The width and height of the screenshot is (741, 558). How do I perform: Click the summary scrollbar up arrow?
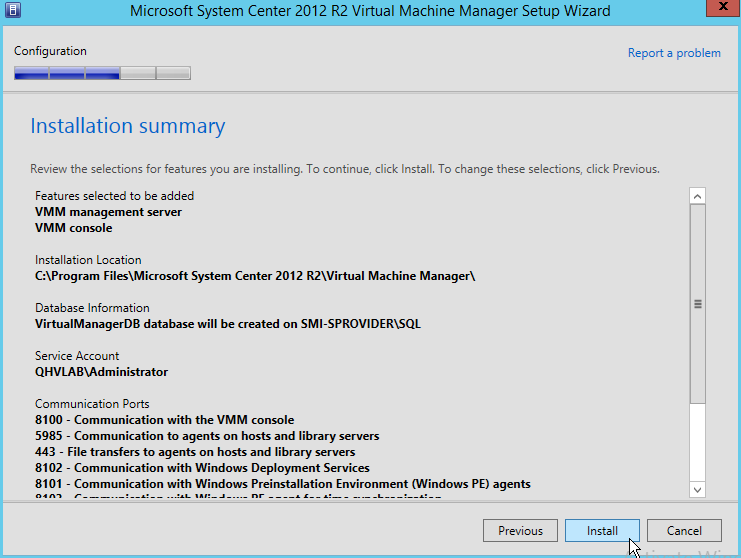pos(697,197)
